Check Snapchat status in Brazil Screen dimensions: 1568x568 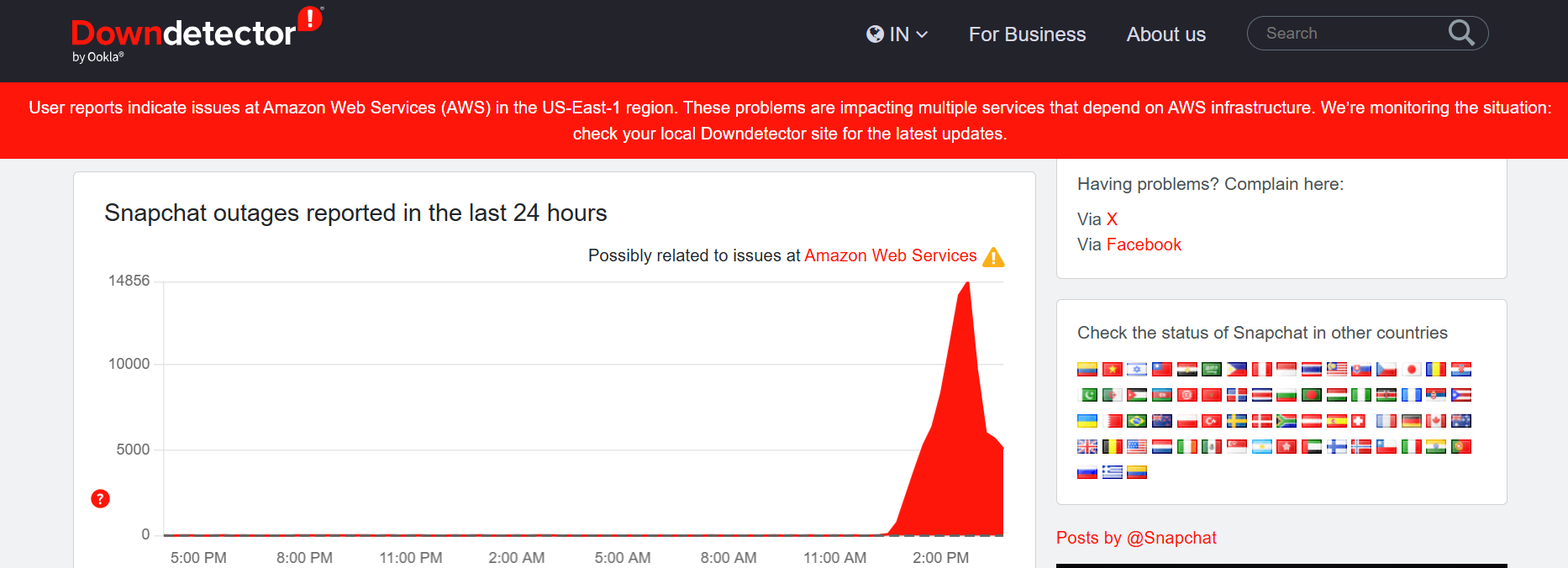1137,421
